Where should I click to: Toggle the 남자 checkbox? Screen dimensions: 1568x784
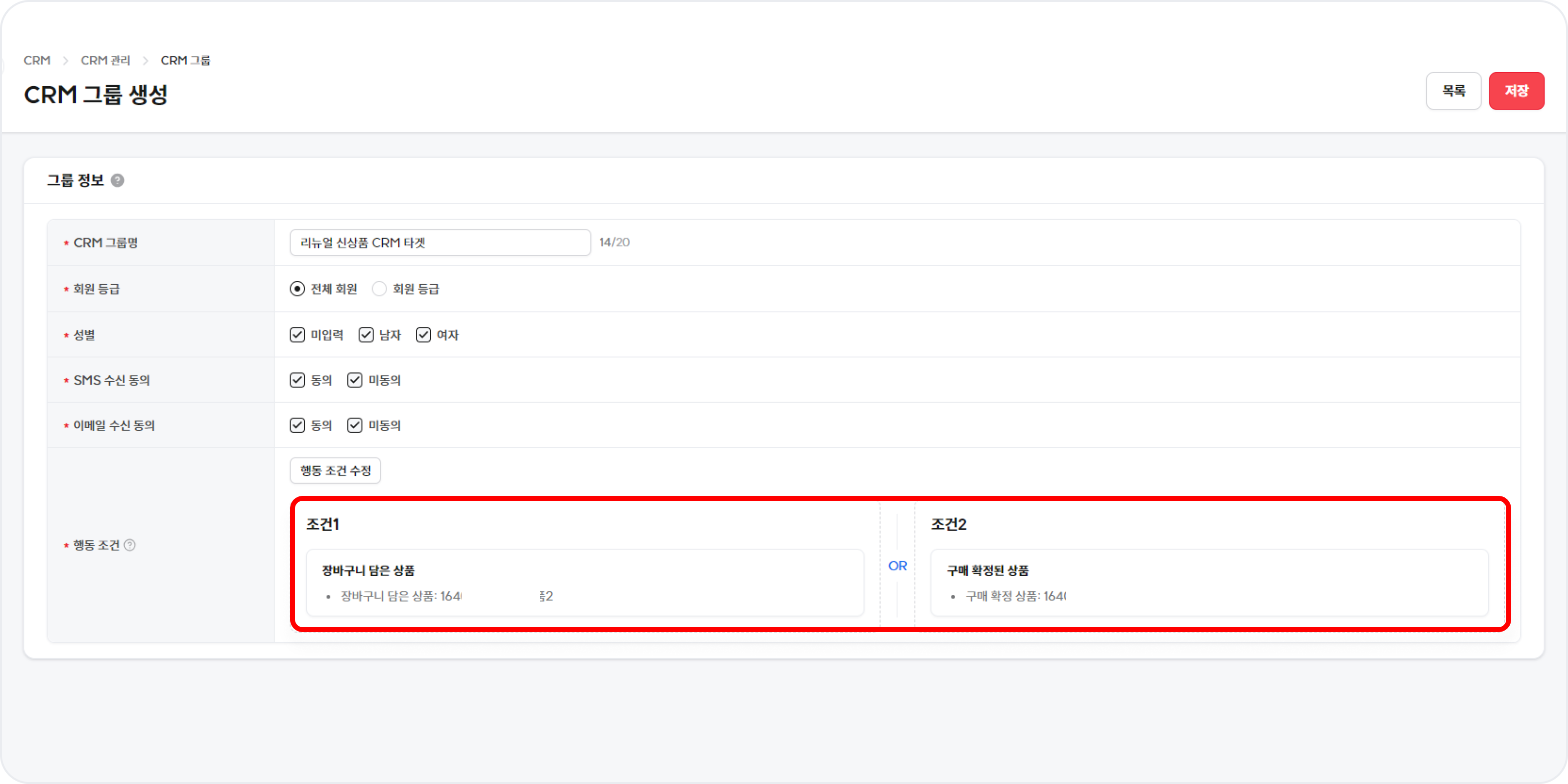click(x=366, y=335)
